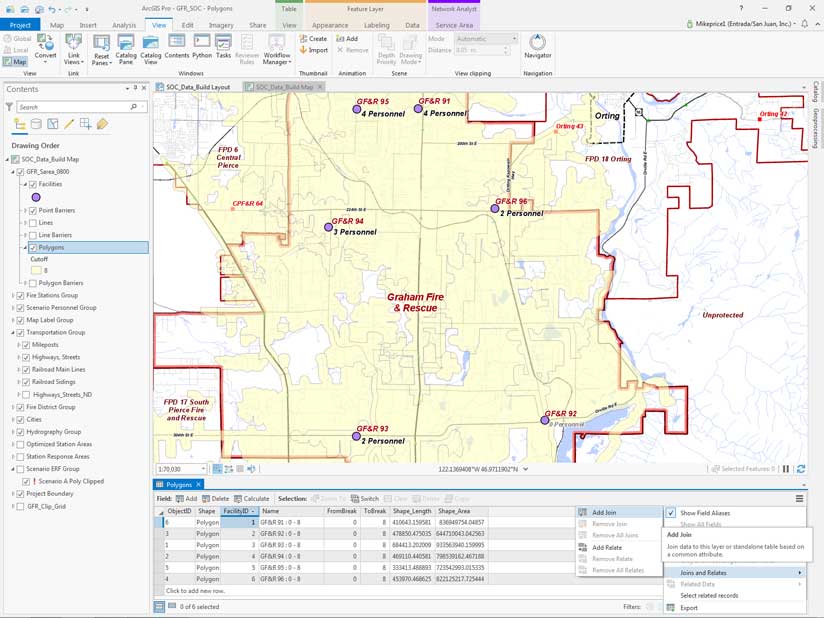Click Import thumbnail
The height and width of the screenshot is (618, 824).
[313, 50]
